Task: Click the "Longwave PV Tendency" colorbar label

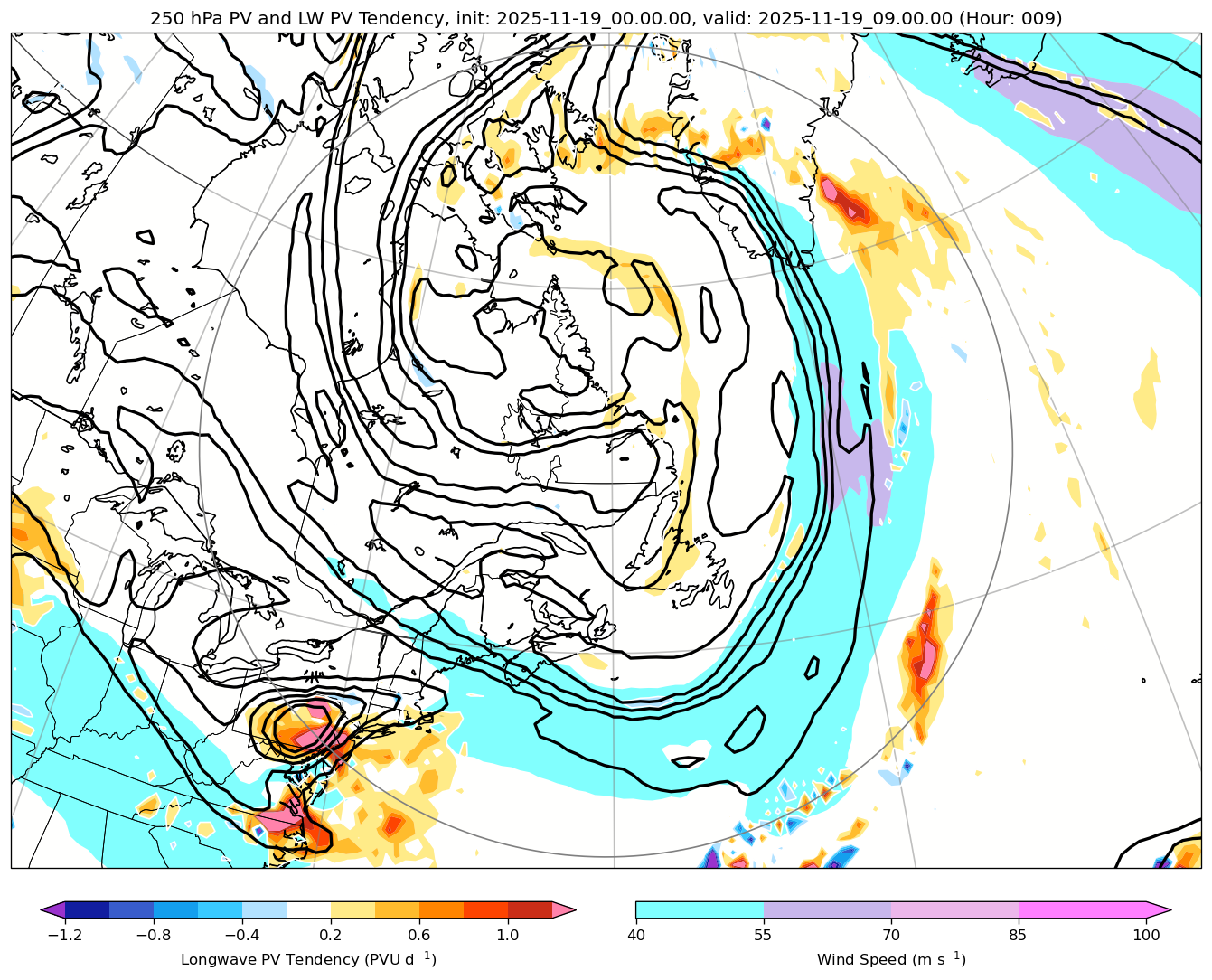Action: 308,959
